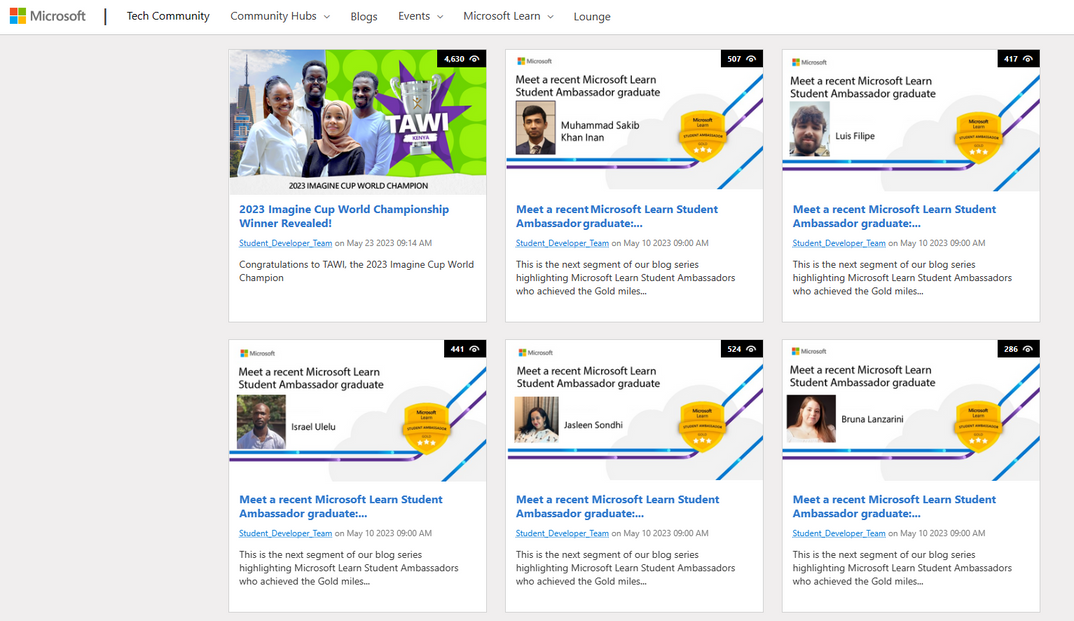Click "2023 IMAGINE CUP WORLD CHAMPION" caption
Screen dimensions: 1074x621
(358, 186)
